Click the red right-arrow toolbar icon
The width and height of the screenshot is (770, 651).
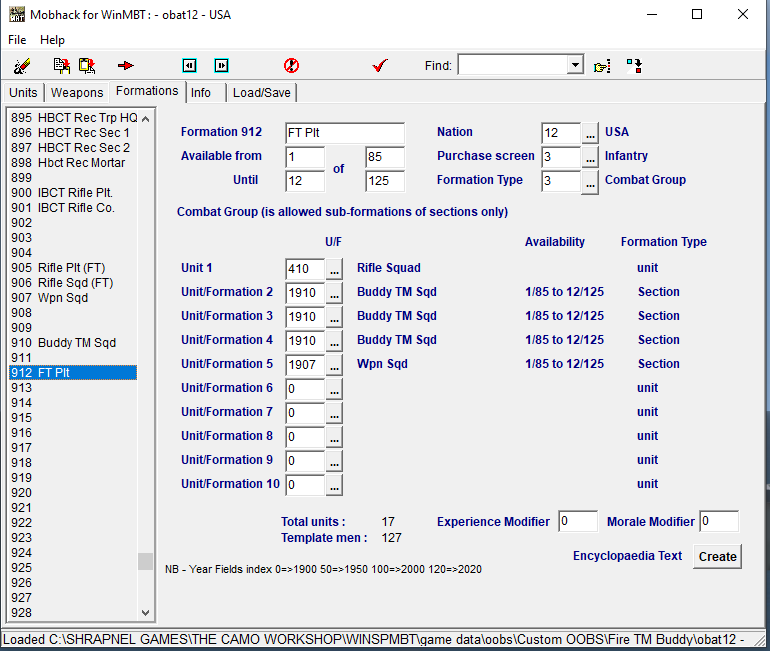(126, 66)
